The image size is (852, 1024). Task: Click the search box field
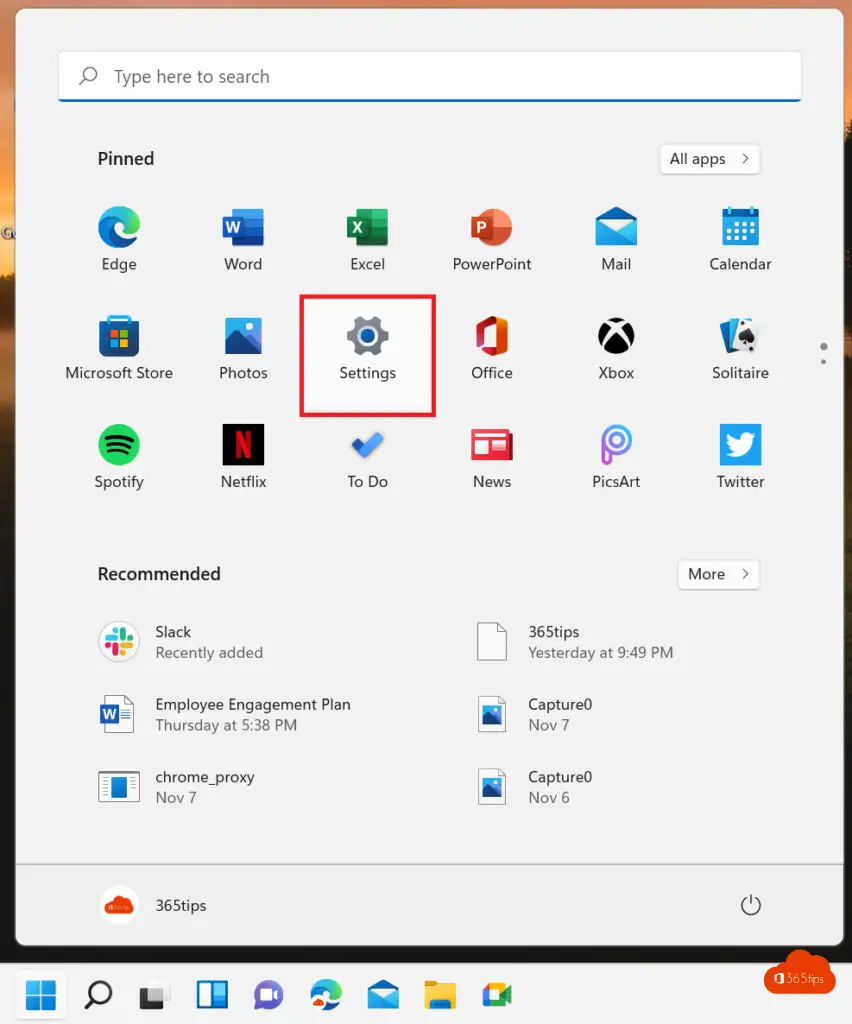tap(430, 76)
